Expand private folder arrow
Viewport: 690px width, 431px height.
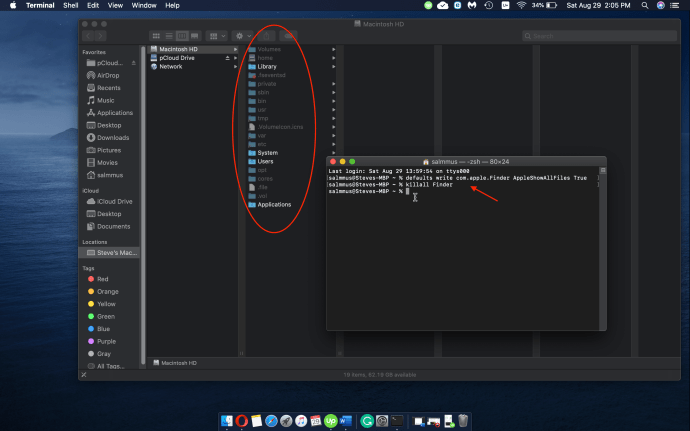point(334,84)
